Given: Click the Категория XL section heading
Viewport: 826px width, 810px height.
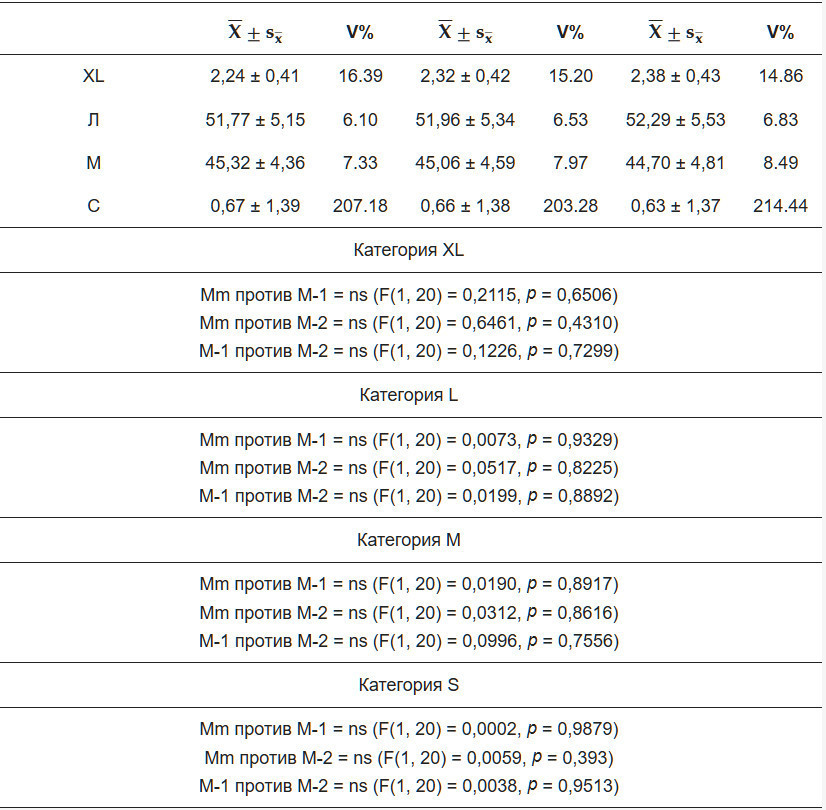Looking at the screenshot, I should [x=409, y=250].
